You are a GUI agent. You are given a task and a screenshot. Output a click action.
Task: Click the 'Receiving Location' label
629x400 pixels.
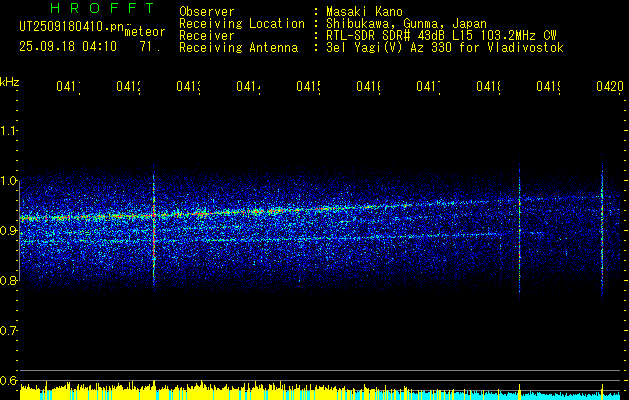point(242,24)
